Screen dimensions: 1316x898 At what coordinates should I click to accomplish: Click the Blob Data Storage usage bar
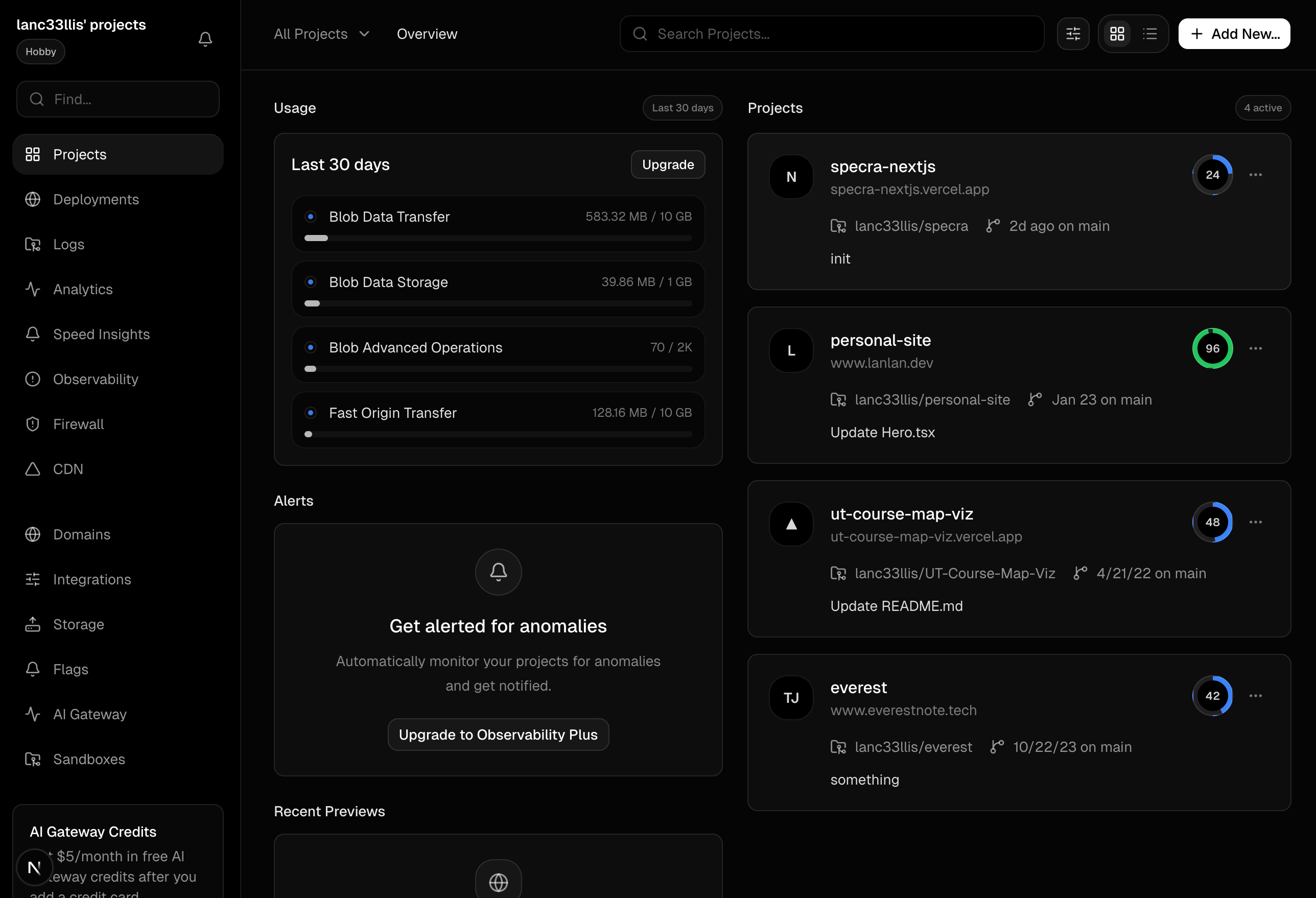tap(498, 303)
